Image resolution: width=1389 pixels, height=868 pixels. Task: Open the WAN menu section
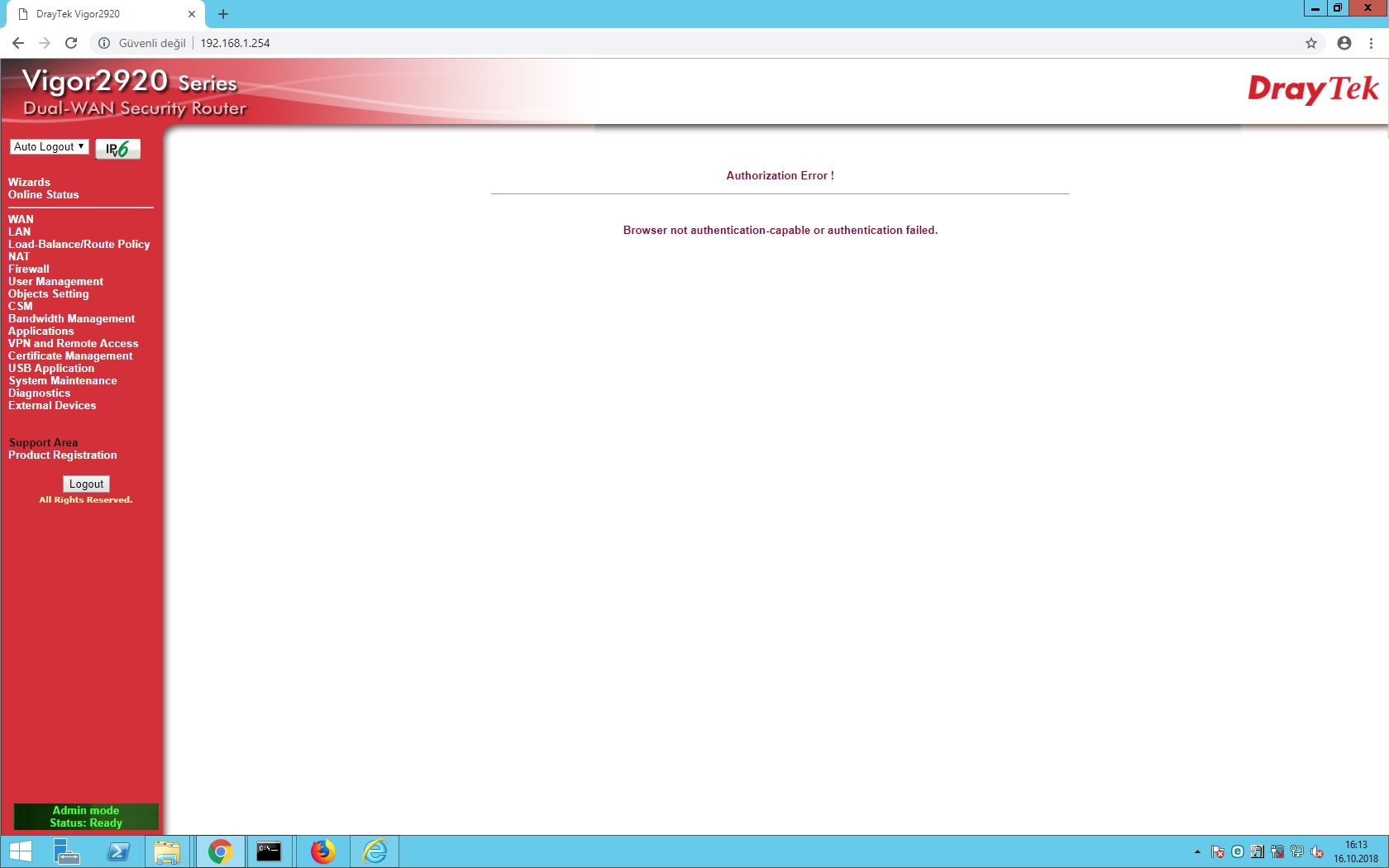tap(21, 219)
